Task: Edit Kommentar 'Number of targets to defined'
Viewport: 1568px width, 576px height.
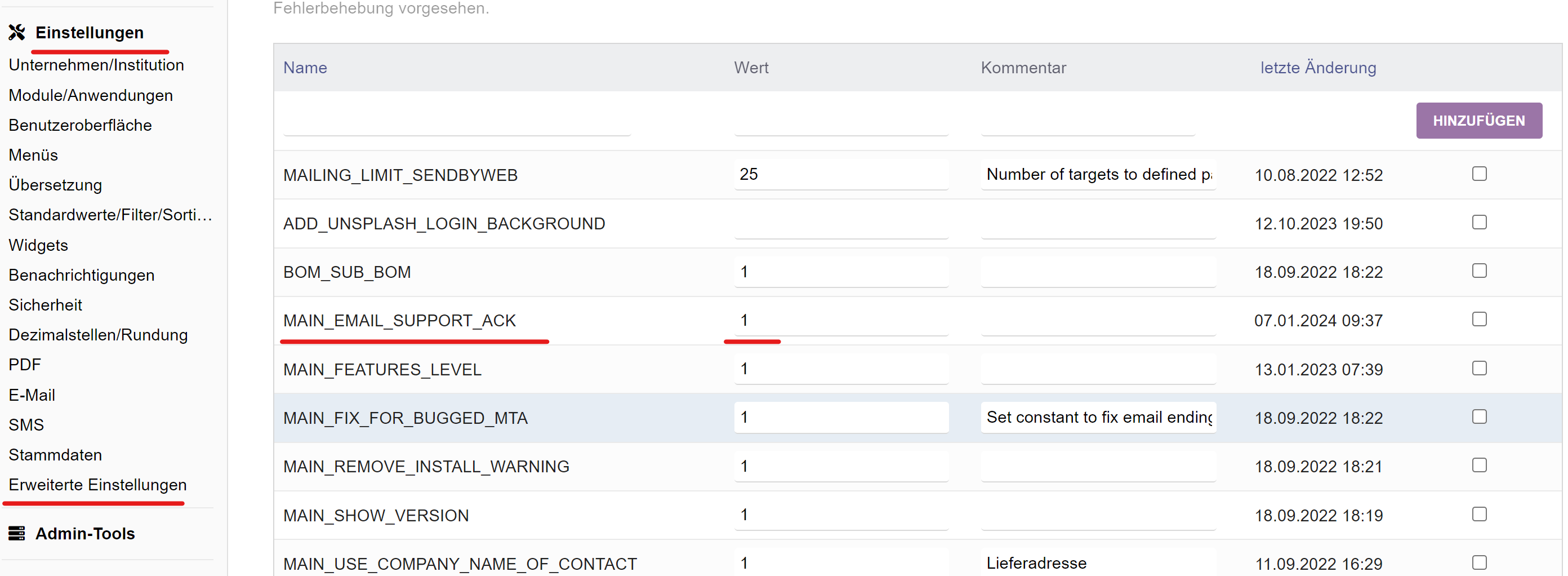Action: point(1098,175)
